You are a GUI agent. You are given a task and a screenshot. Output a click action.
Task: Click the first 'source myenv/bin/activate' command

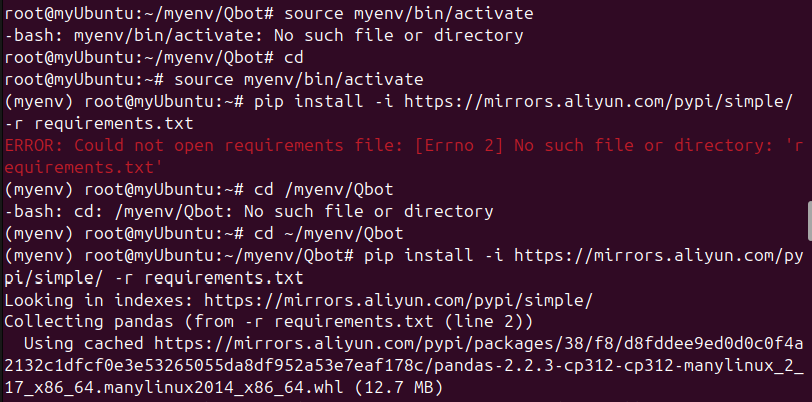tap(409, 13)
